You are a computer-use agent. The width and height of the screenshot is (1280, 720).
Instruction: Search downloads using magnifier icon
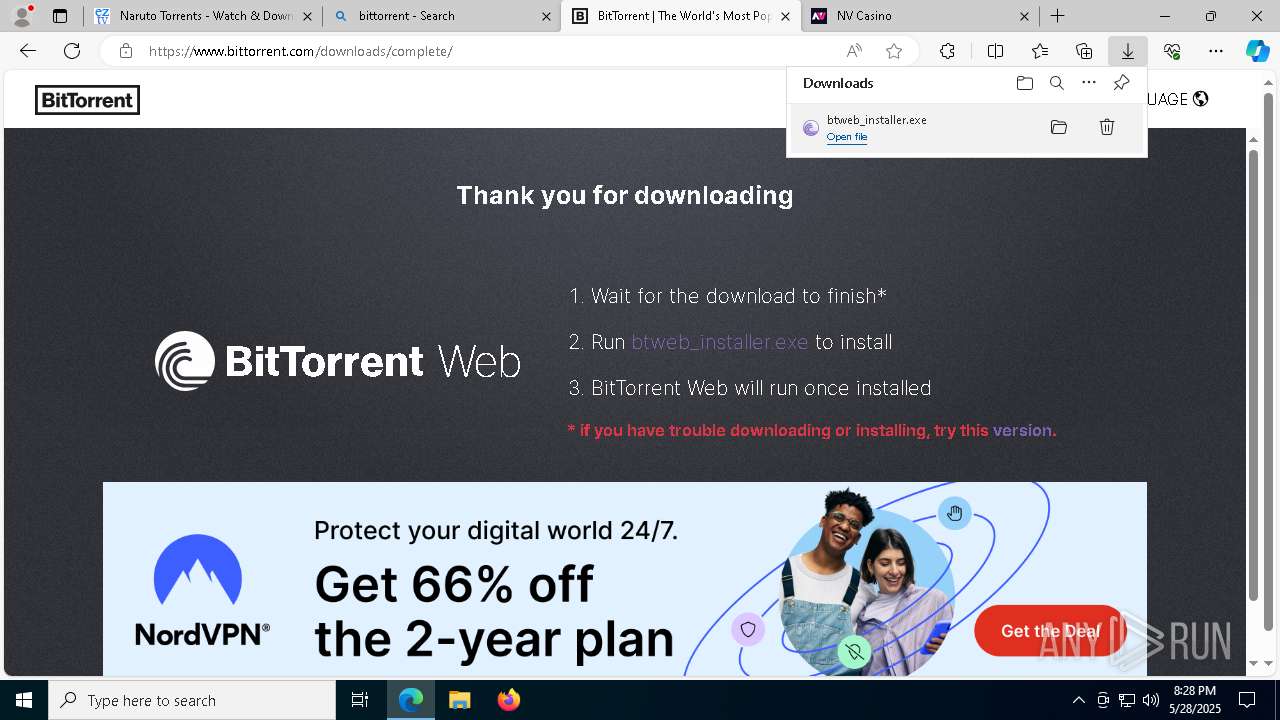pyautogui.click(x=1056, y=83)
